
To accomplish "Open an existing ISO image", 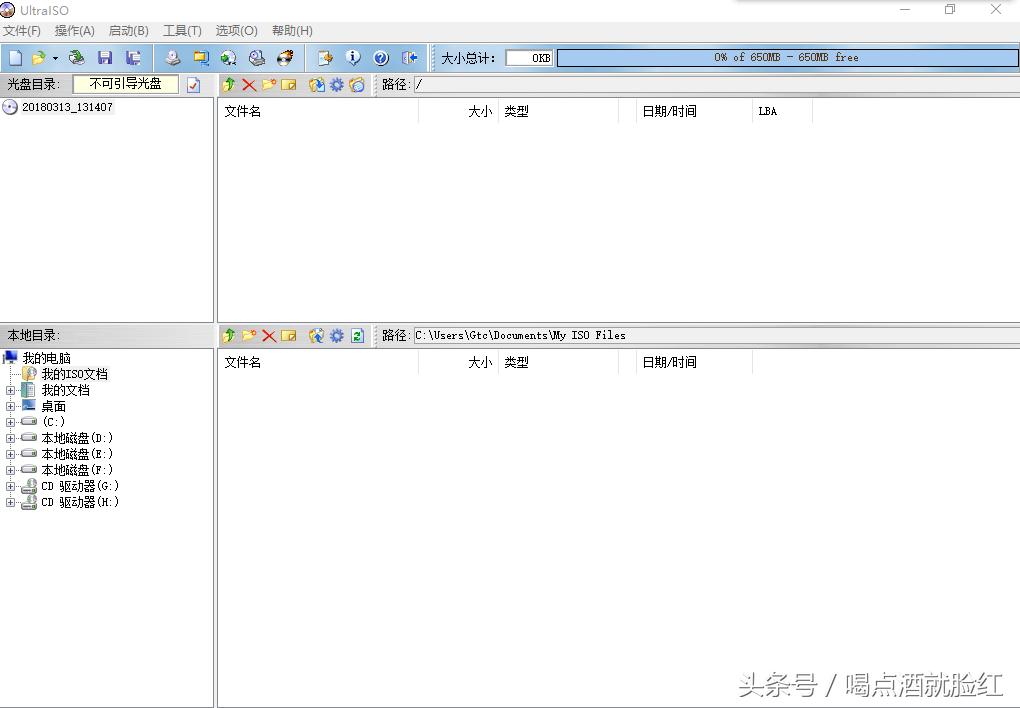I will click(x=36, y=57).
